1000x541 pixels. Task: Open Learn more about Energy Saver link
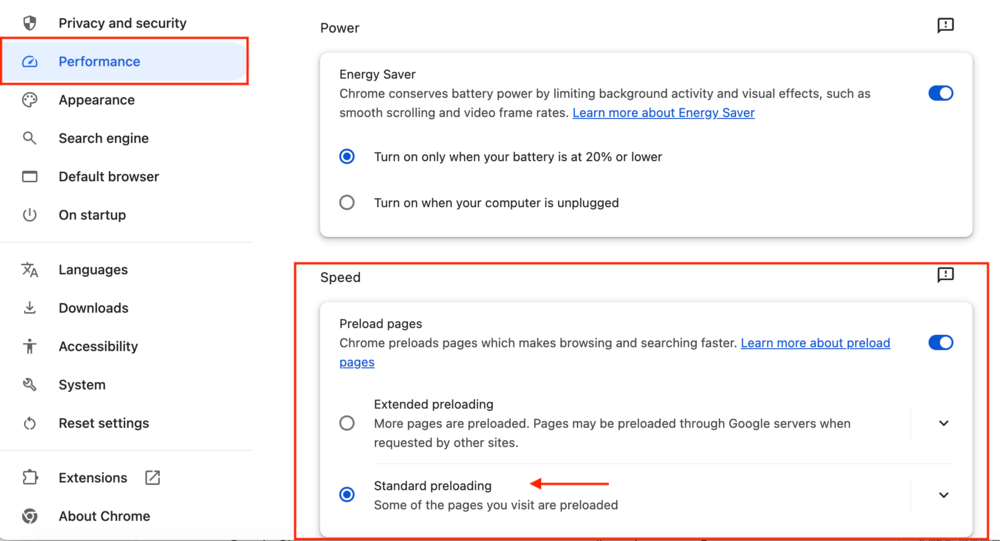663,113
